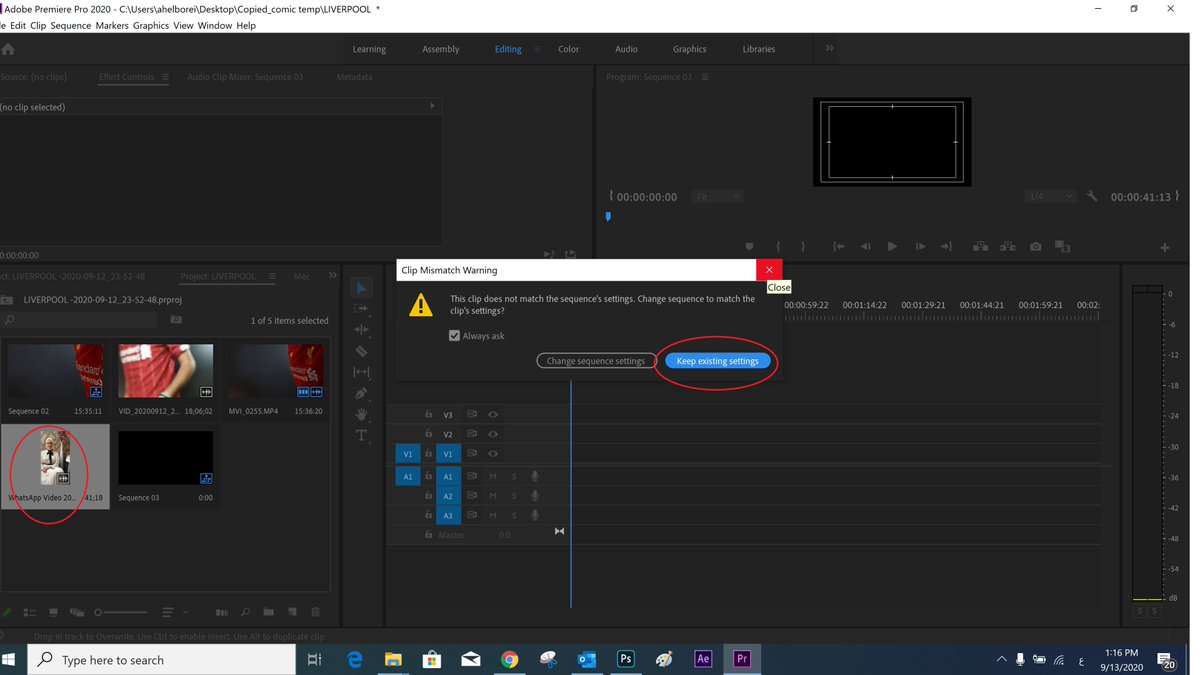Step forward one frame
This screenshot has height=675, width=1200.
click(x=919, y=247)
